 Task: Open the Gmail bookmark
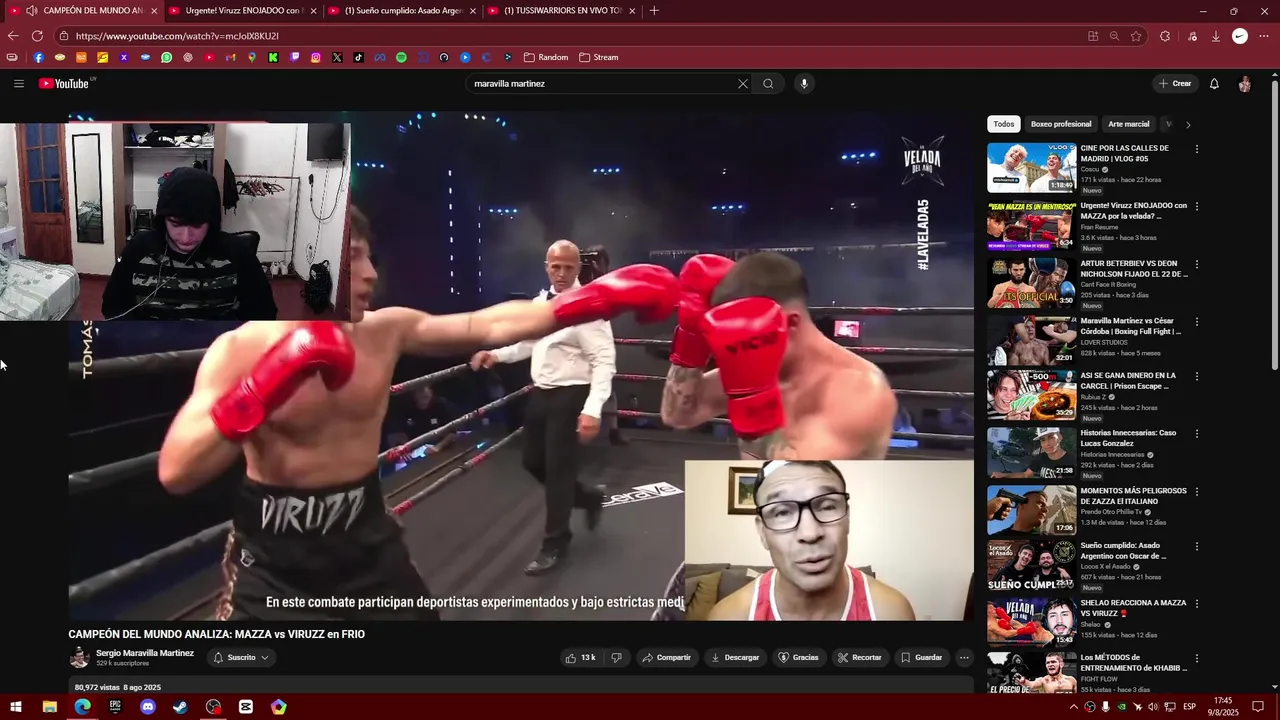click(x=230, y=57)
